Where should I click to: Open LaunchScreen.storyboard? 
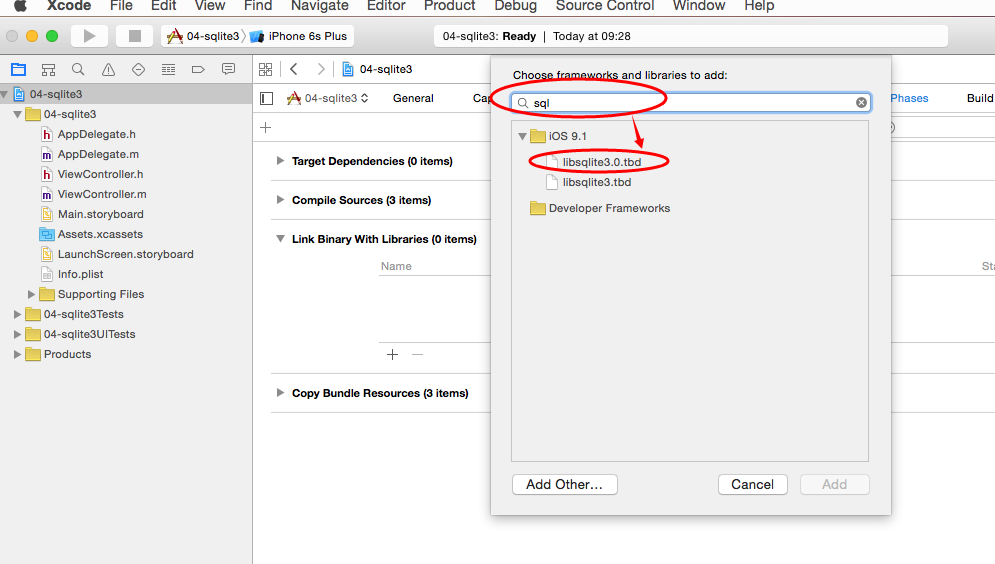tap(125, 254)
